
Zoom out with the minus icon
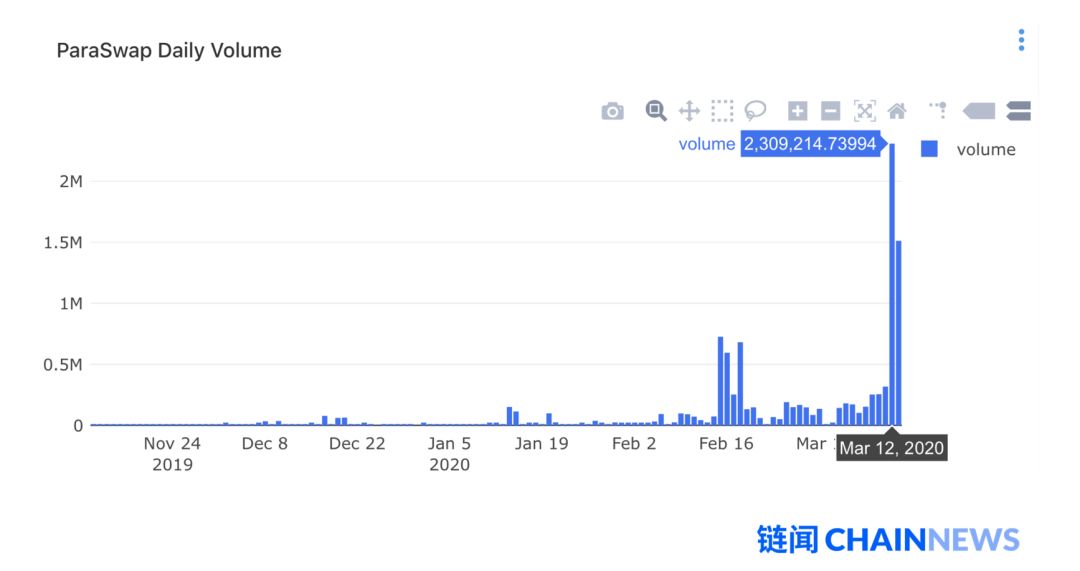point(831,111)
